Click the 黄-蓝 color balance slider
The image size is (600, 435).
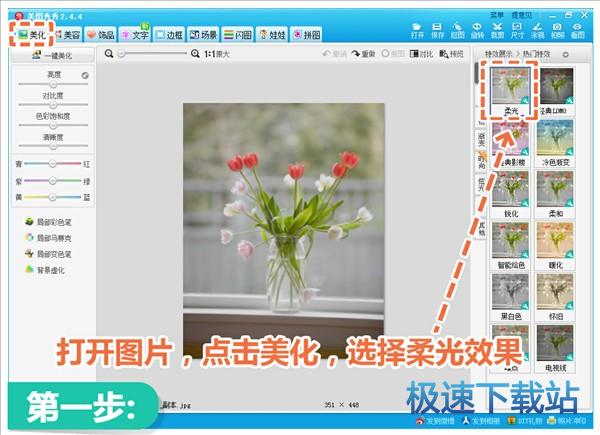[x=53, y=197]
